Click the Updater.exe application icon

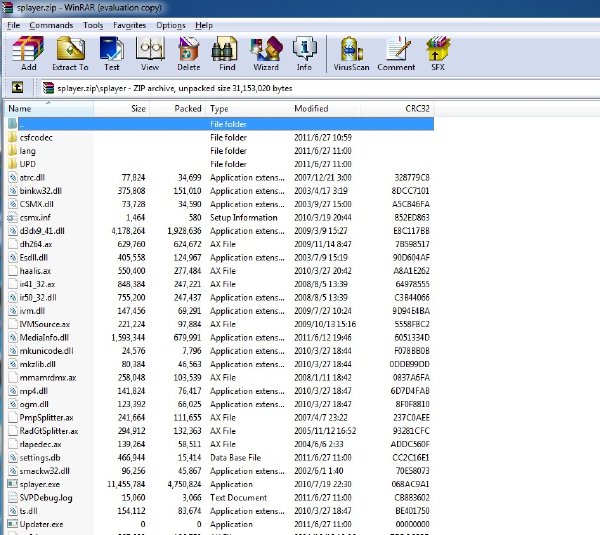[x=13, y=524]
